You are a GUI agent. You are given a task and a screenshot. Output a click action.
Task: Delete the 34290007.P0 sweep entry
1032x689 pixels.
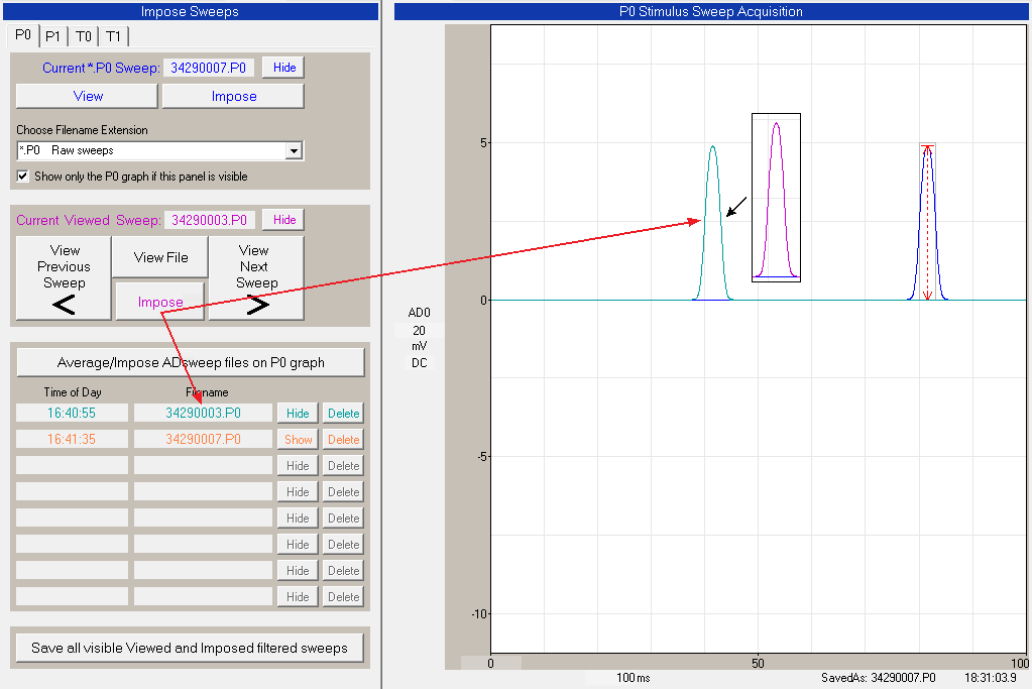pyautogui.click(x=343, y=439)
